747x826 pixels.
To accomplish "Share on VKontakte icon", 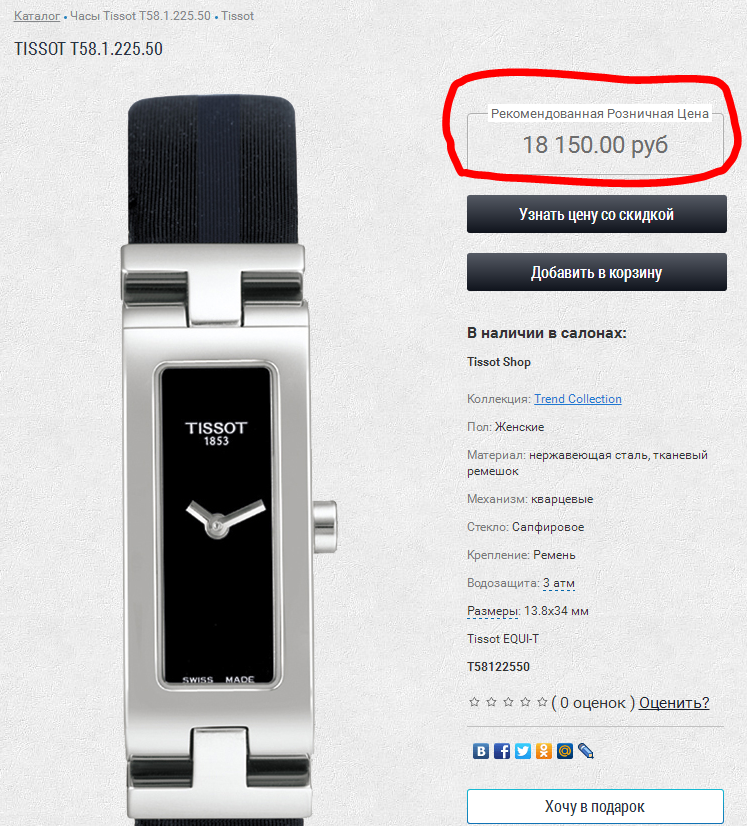I will click(x=480, y=751).
